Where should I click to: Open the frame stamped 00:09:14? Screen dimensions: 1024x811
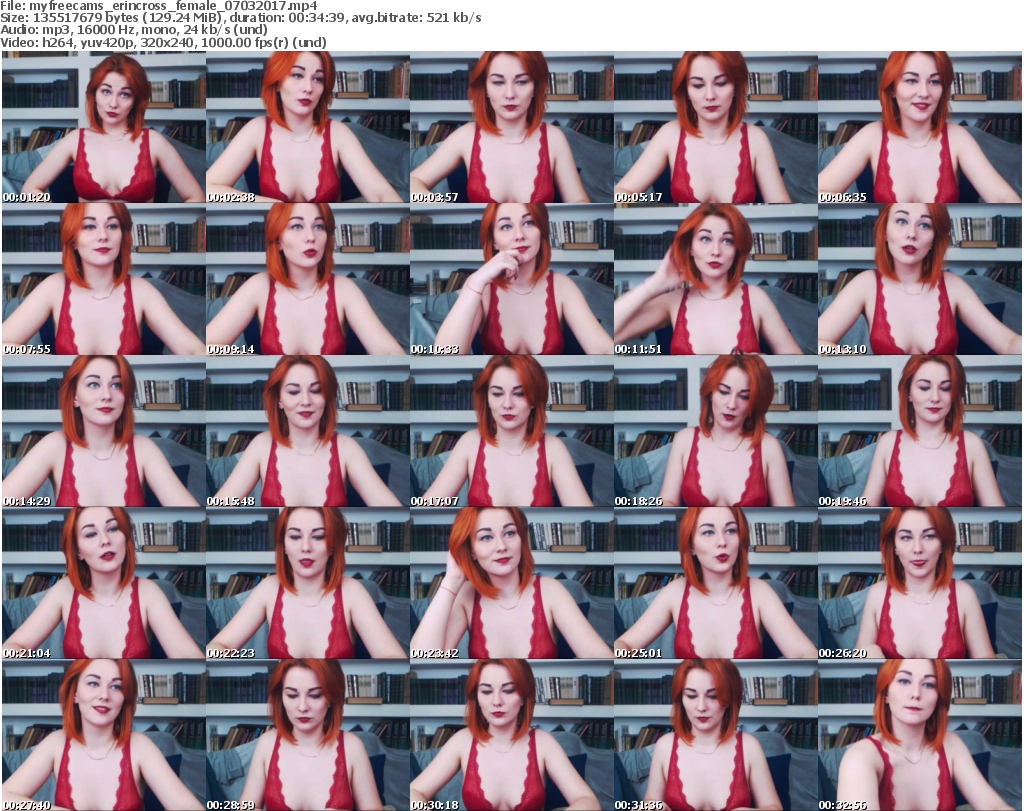pyautogui.click(x=308, y=279)
